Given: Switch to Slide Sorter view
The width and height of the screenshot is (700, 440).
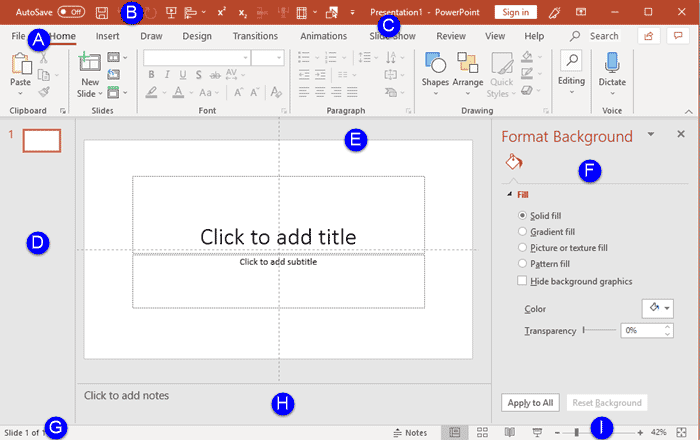Looking at the screenshot, I should click(482, 432).
